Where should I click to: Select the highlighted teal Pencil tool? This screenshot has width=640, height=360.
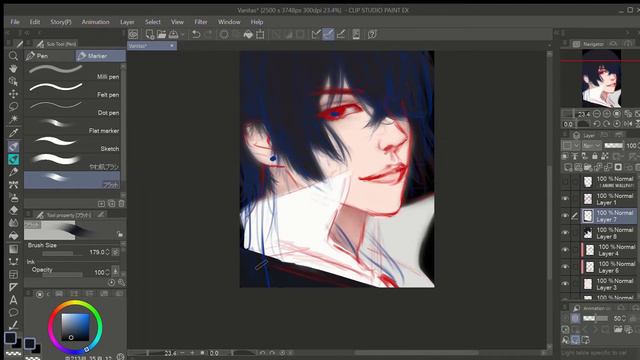coord(13,159)
